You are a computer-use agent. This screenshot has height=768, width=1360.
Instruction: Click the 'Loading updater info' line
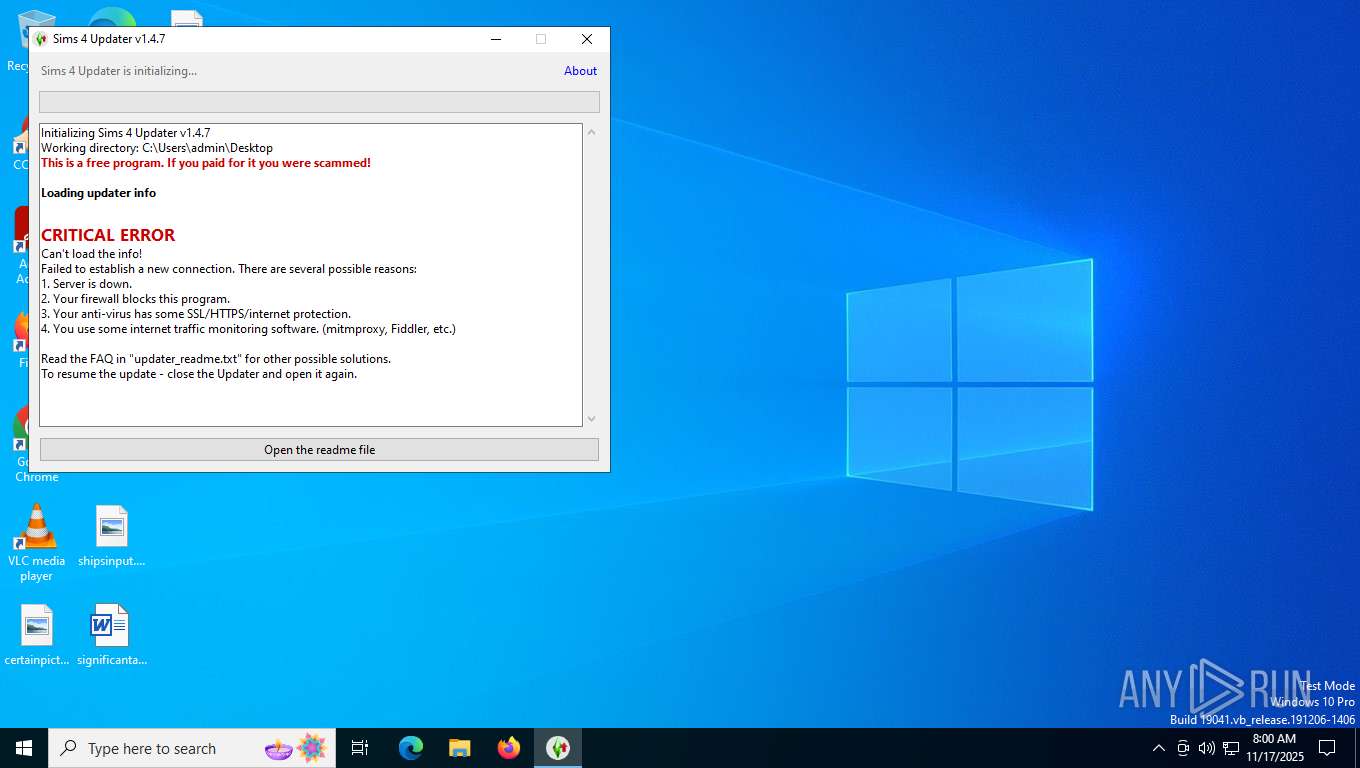click(98, 193)
